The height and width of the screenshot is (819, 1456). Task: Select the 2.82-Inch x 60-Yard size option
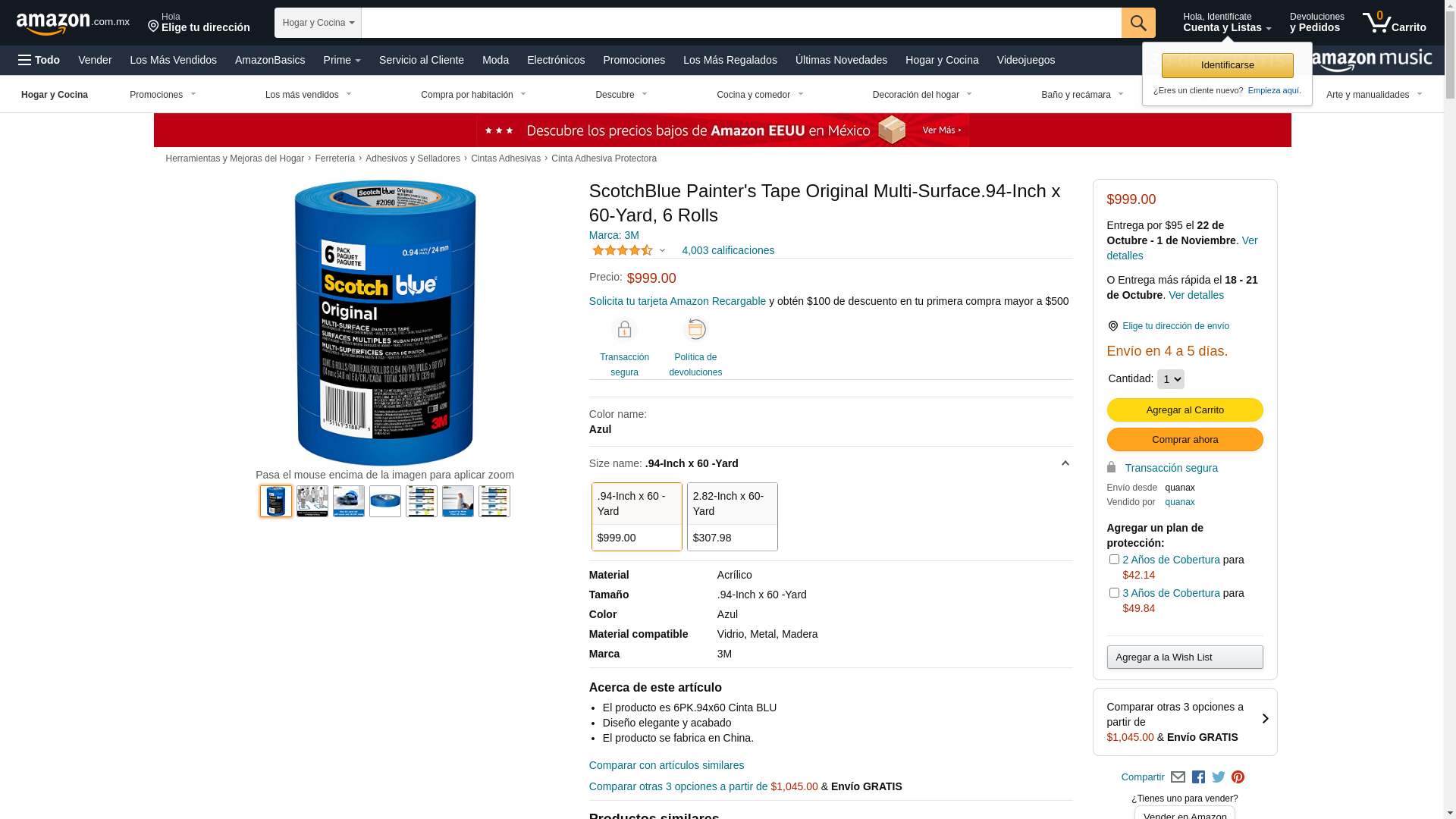tap(733, 517)
